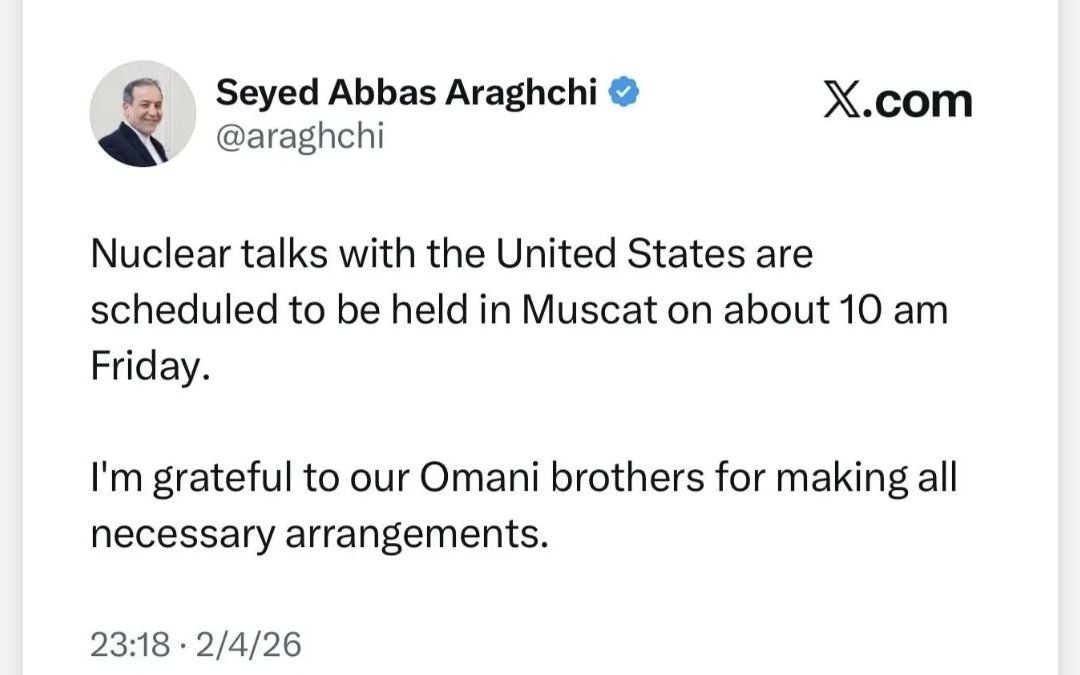Image resolution: width=1080 pixels, height=675 pixels.
Task: Click the 23:18 post time
Action: click(130, 644)
